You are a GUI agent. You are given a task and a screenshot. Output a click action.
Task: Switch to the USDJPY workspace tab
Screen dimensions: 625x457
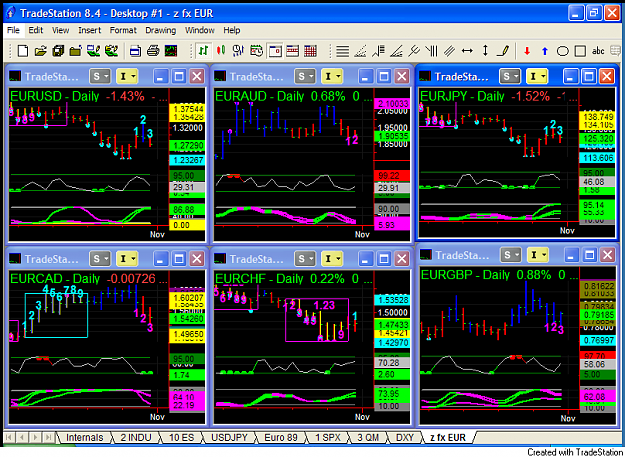pos(228,437)
